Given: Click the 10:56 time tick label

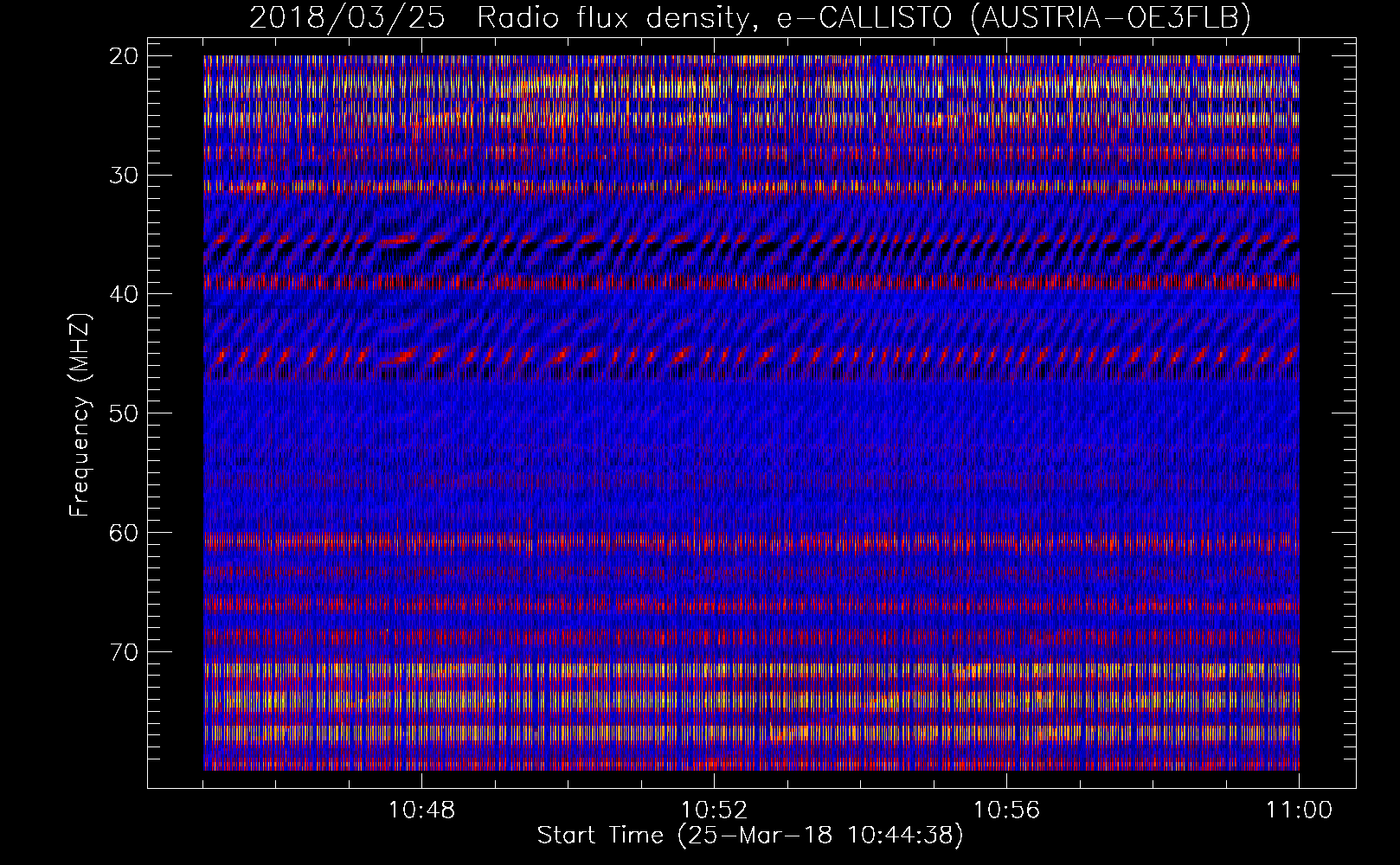Looking at the screenshot, I should point(1006,811).
